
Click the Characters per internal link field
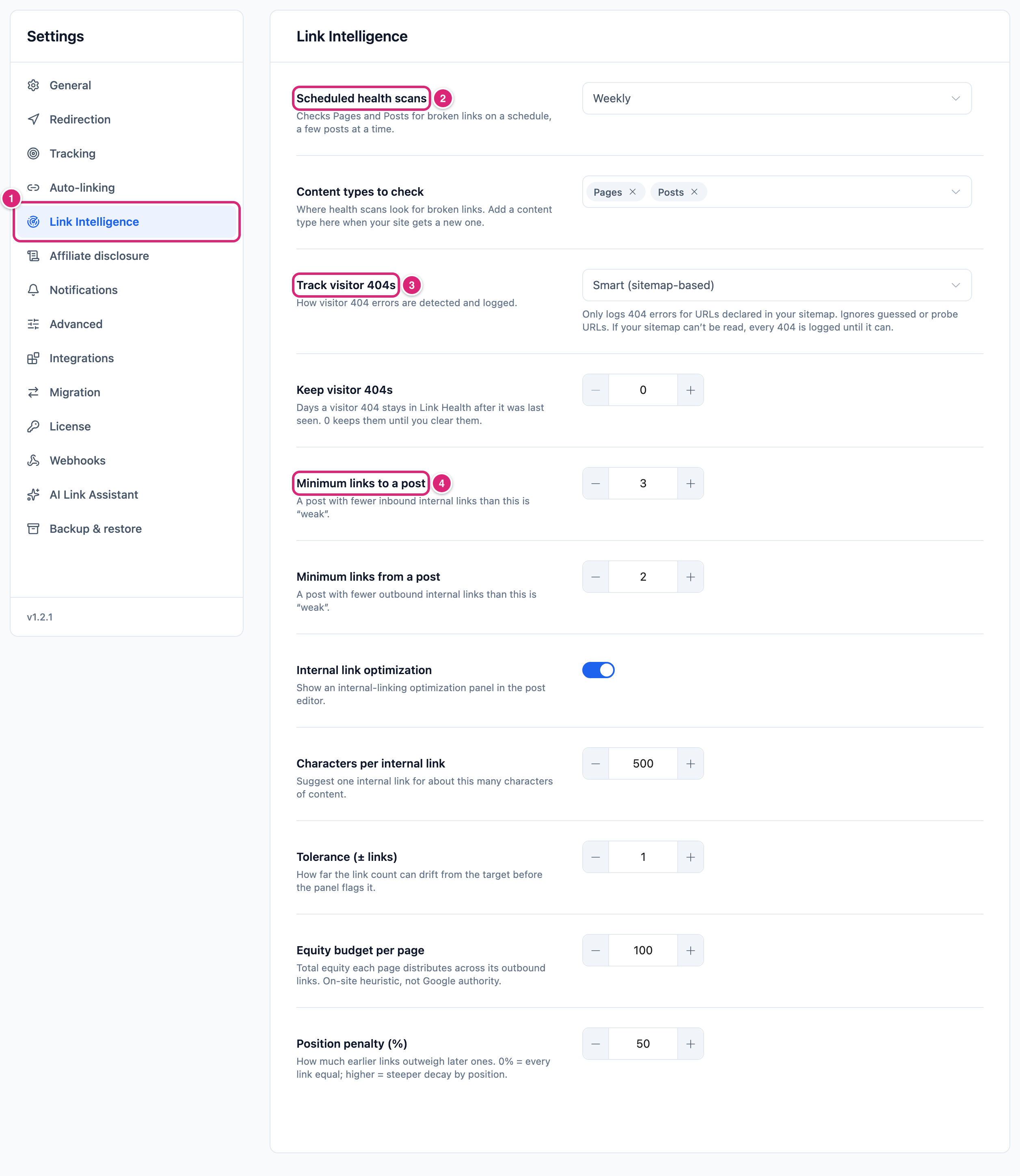click(643, 763)
